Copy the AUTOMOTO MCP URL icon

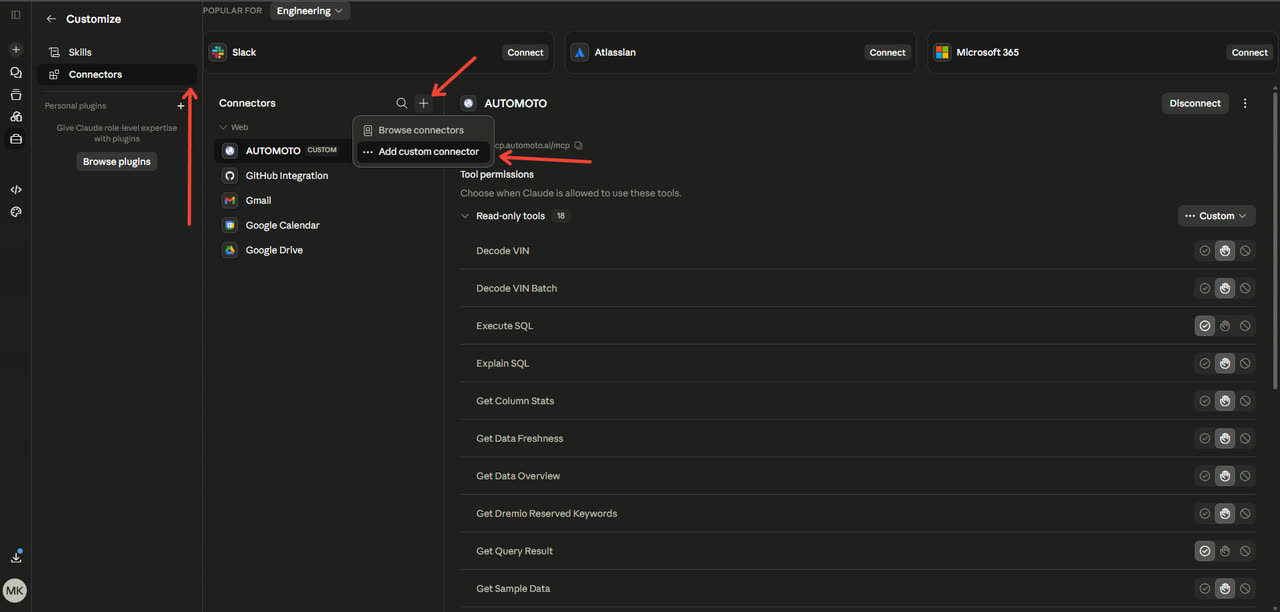coord(578,146)
